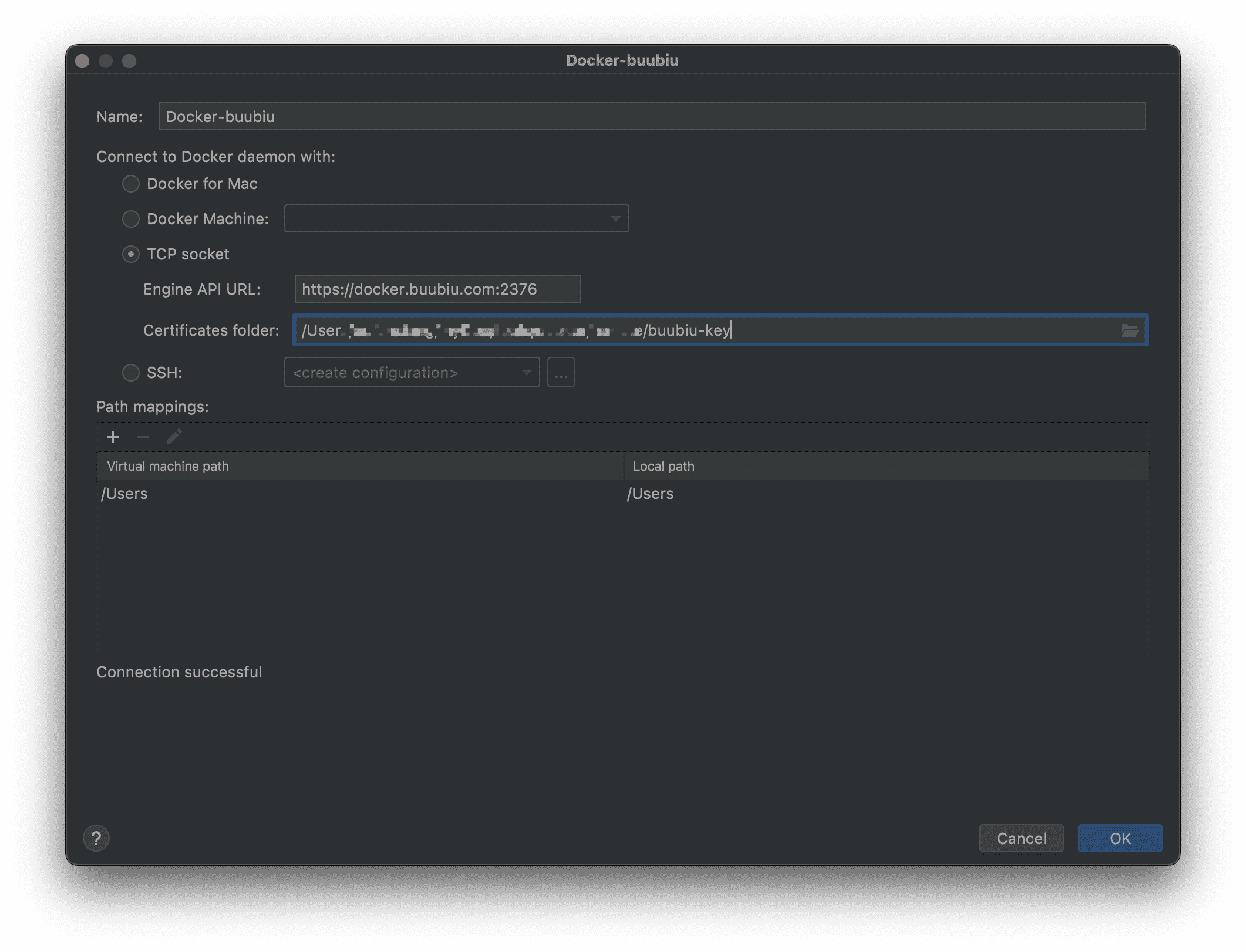Image resolution: width=1246 pixels, height=952 pixels.
Task: Choose the SSH connection radio button
Action: point(131,373)
